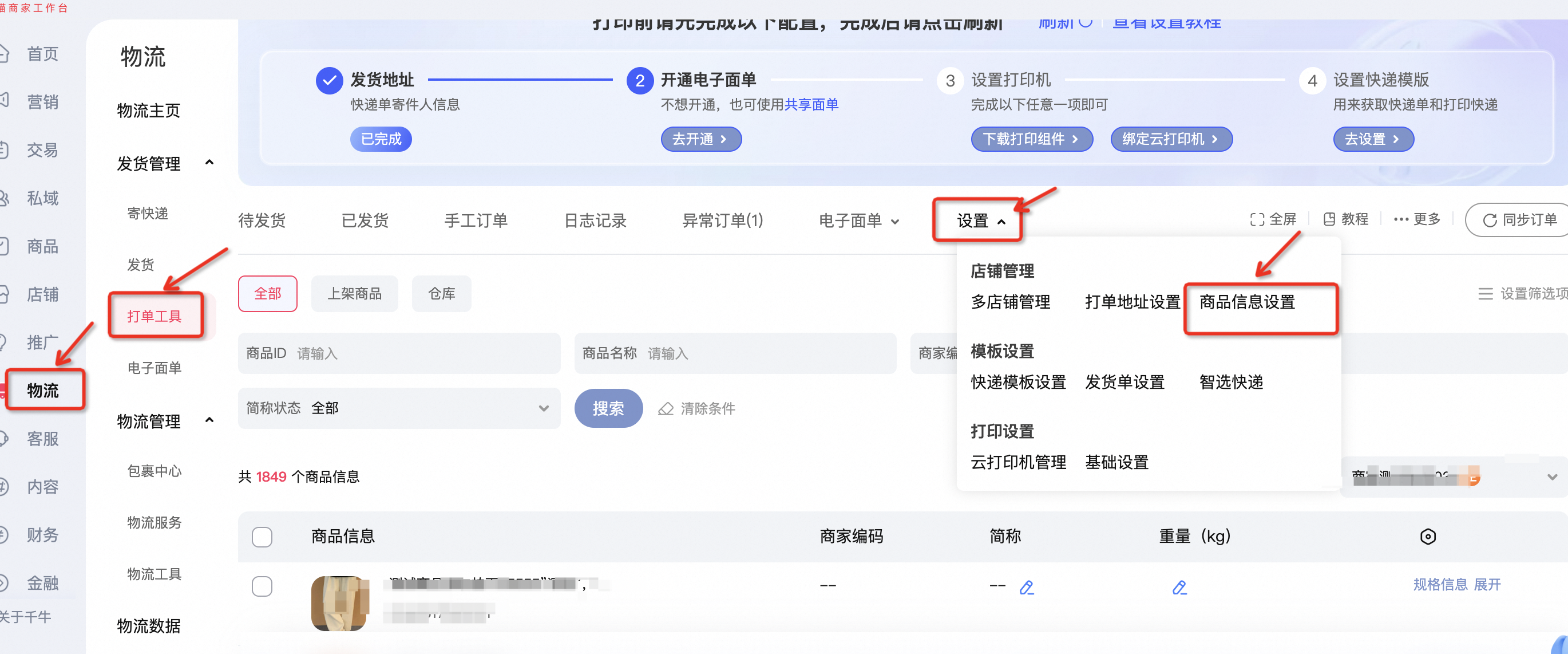Choose 商品信息设置 in the settings menu
Image resolution: width=1568 pixels, height=654 pixels.
[x=1246, y=302]
